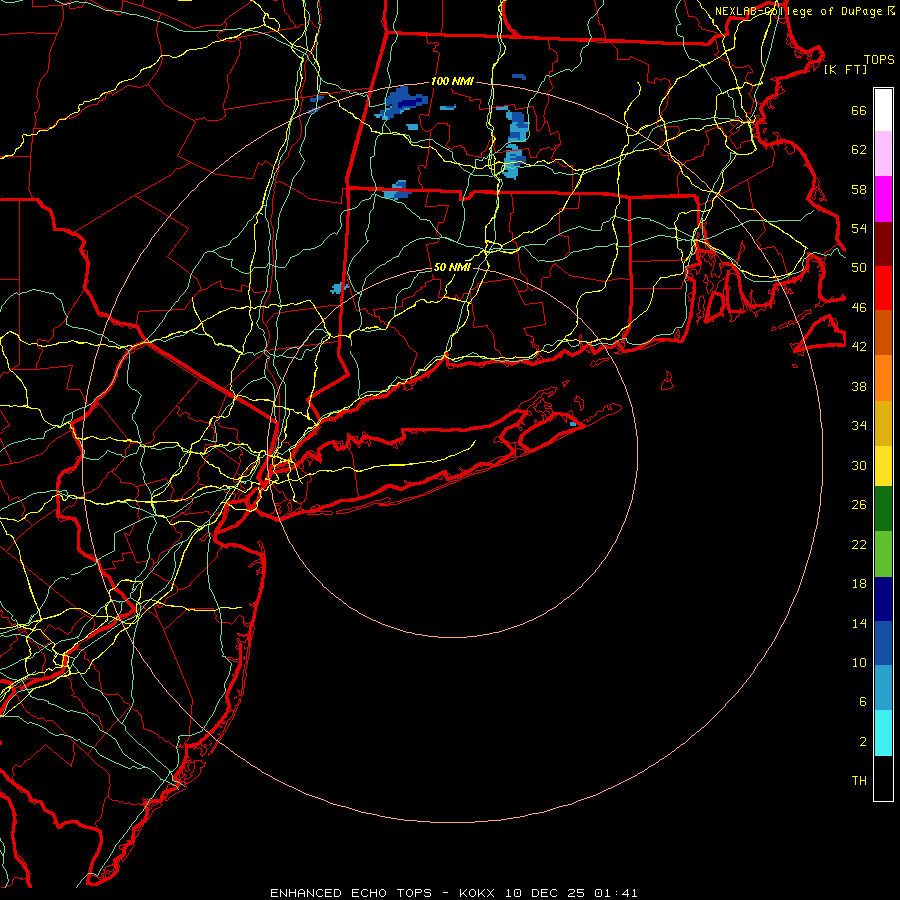Click the legend value 66
This screenshot has width=900, height=900.
pos(859,110)
